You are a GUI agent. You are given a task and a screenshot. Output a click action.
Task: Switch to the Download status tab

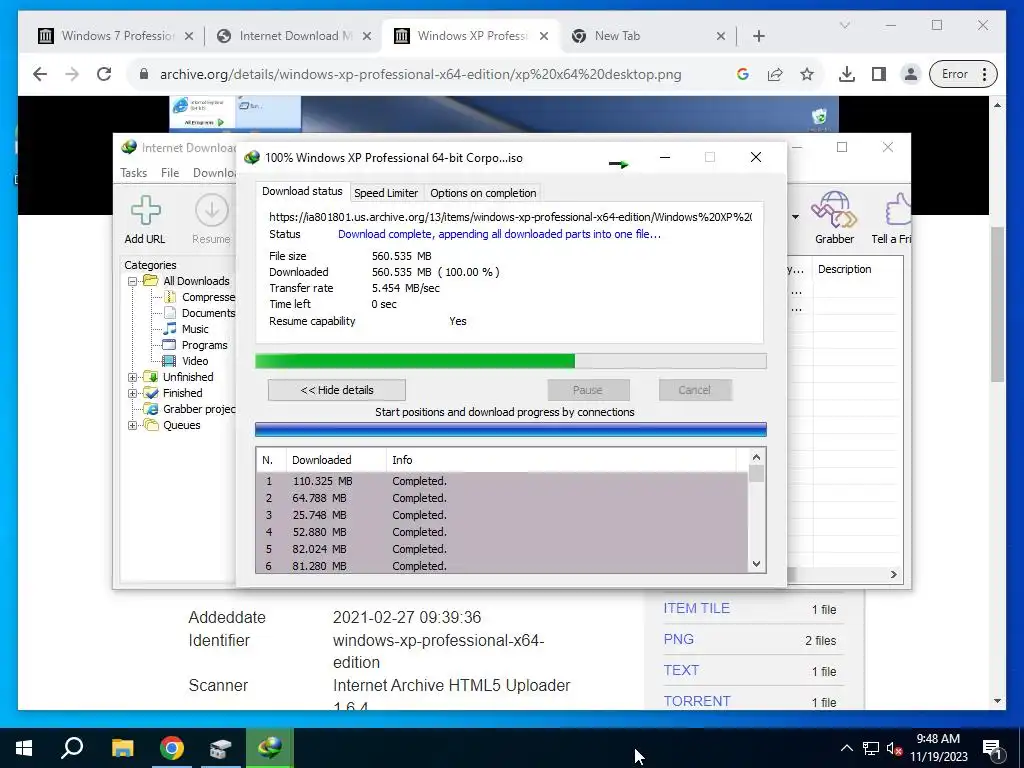click(x=302, y=191)
